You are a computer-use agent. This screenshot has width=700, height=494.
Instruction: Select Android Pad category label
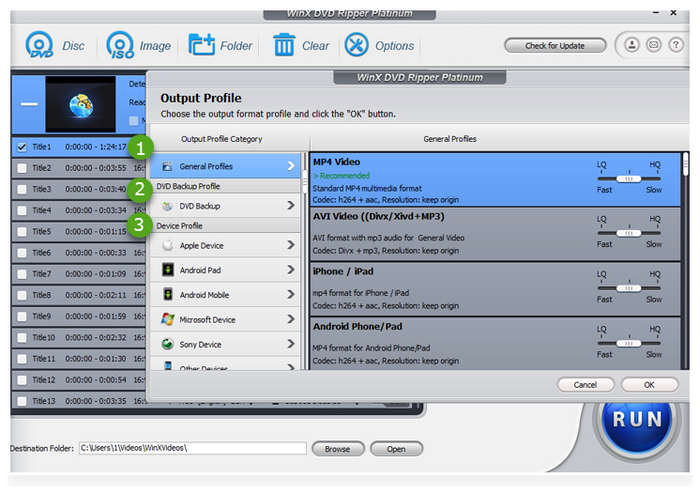[200, 270]
